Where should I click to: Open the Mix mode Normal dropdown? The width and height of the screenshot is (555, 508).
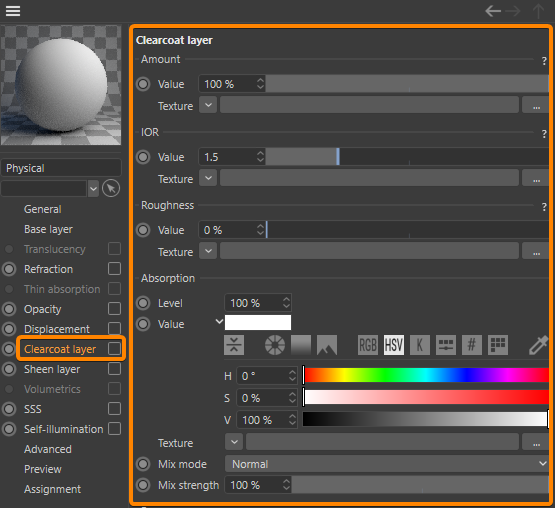coord(387,464)
